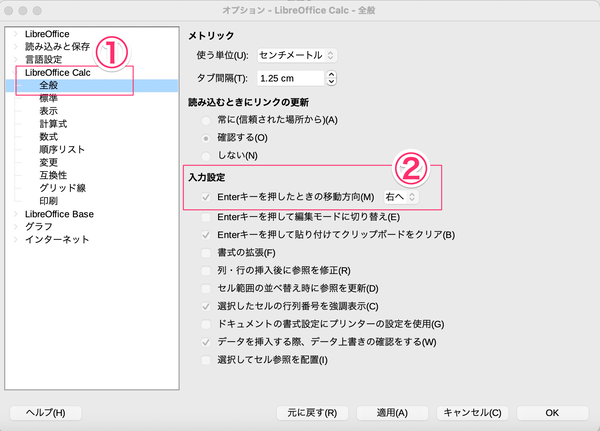Click the 元に戻す button
The height and width of the screenshot is (431, 600).
click(x=312, y=413)
